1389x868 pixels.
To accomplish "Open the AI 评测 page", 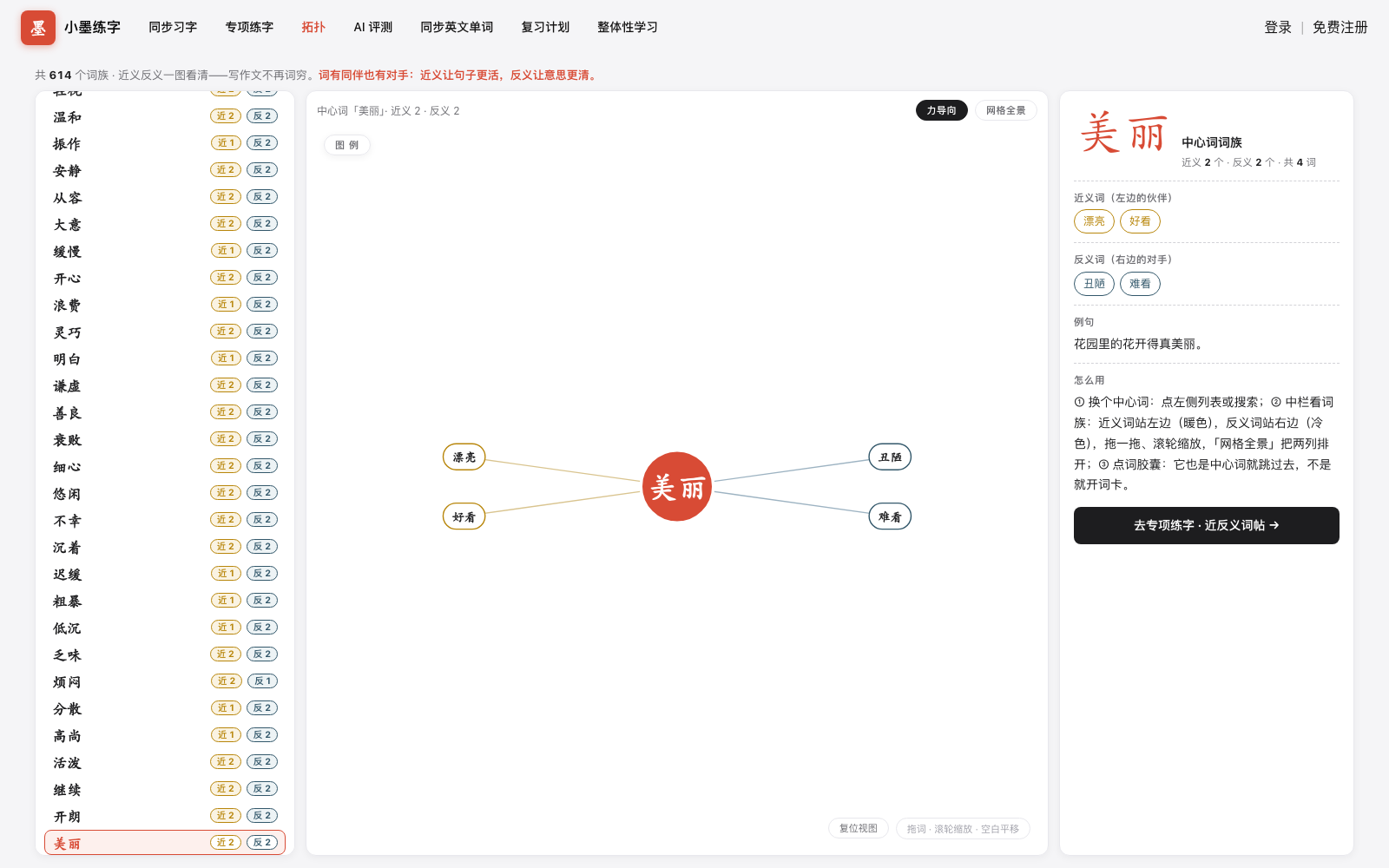I will click(x=373, y=28).
